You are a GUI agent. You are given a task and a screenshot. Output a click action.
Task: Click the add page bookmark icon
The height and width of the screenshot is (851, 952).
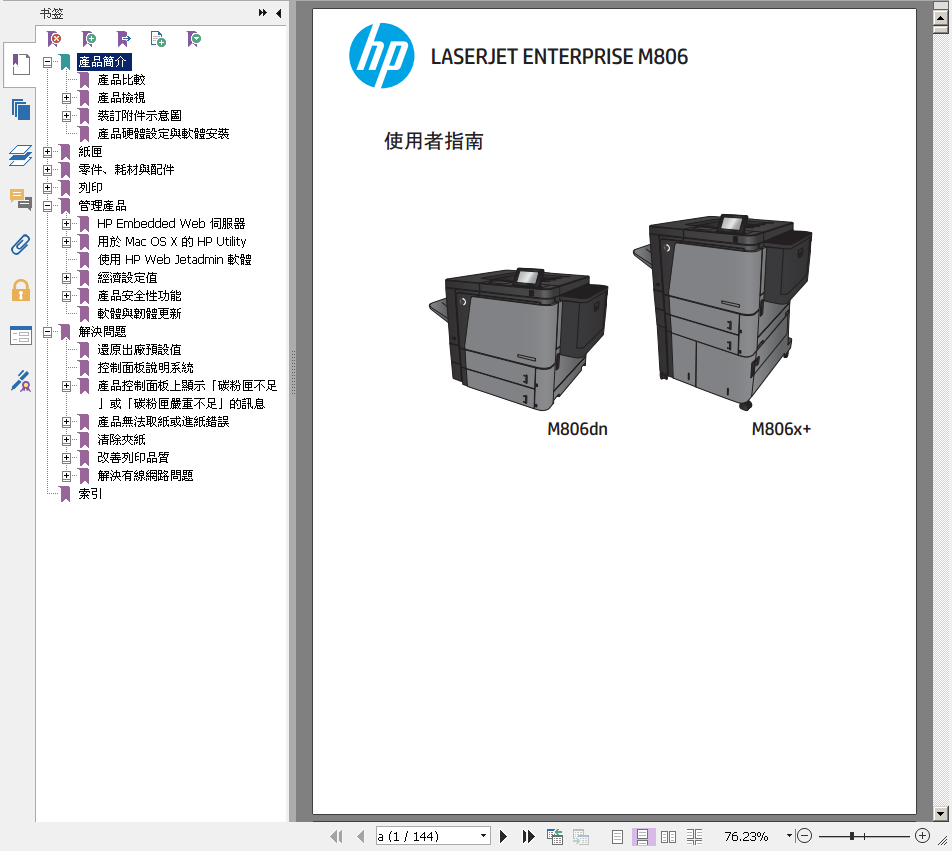pyautogui.click(x=158, y=39)
